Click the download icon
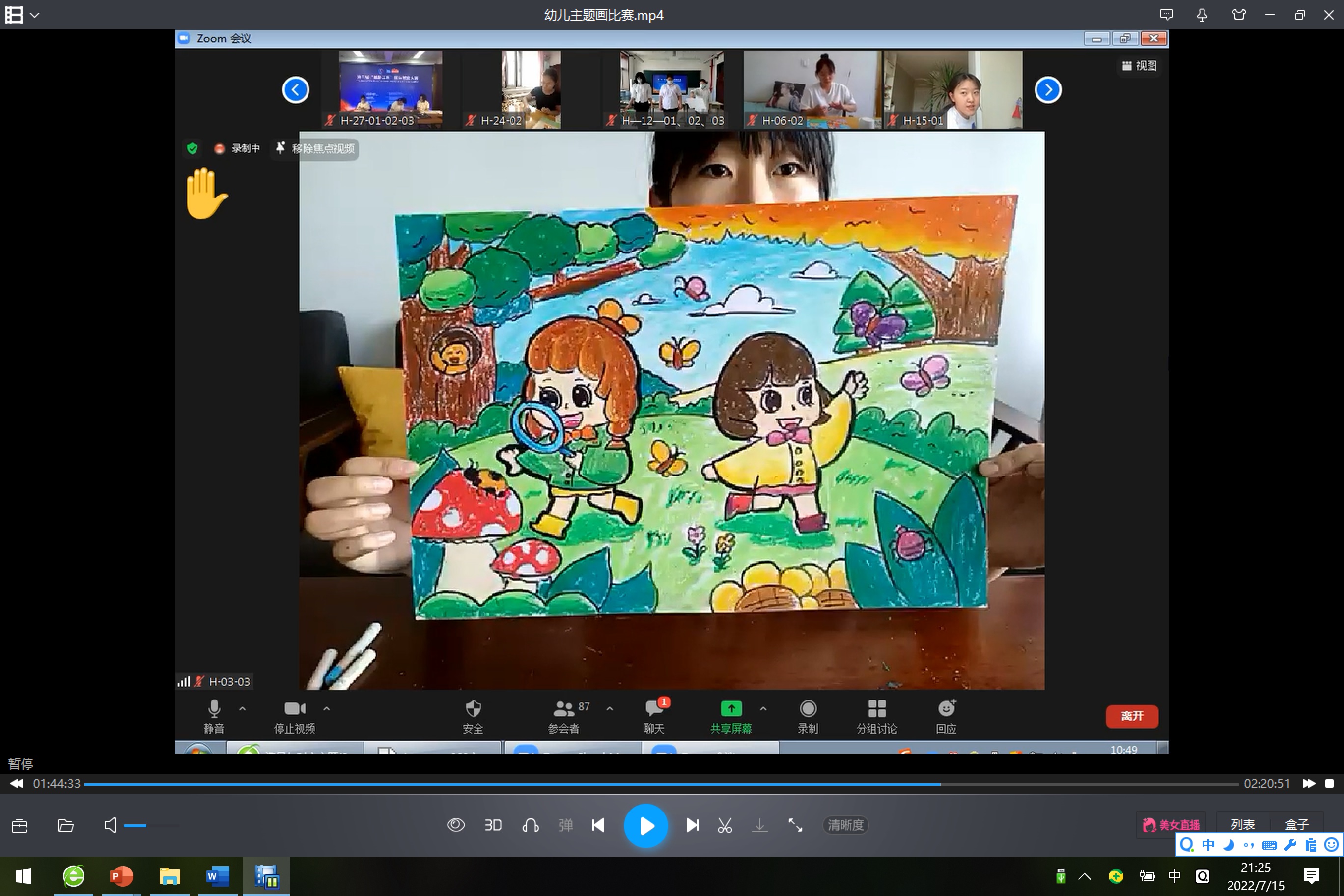Screen dimensions: 1344x896 [759, 825]
